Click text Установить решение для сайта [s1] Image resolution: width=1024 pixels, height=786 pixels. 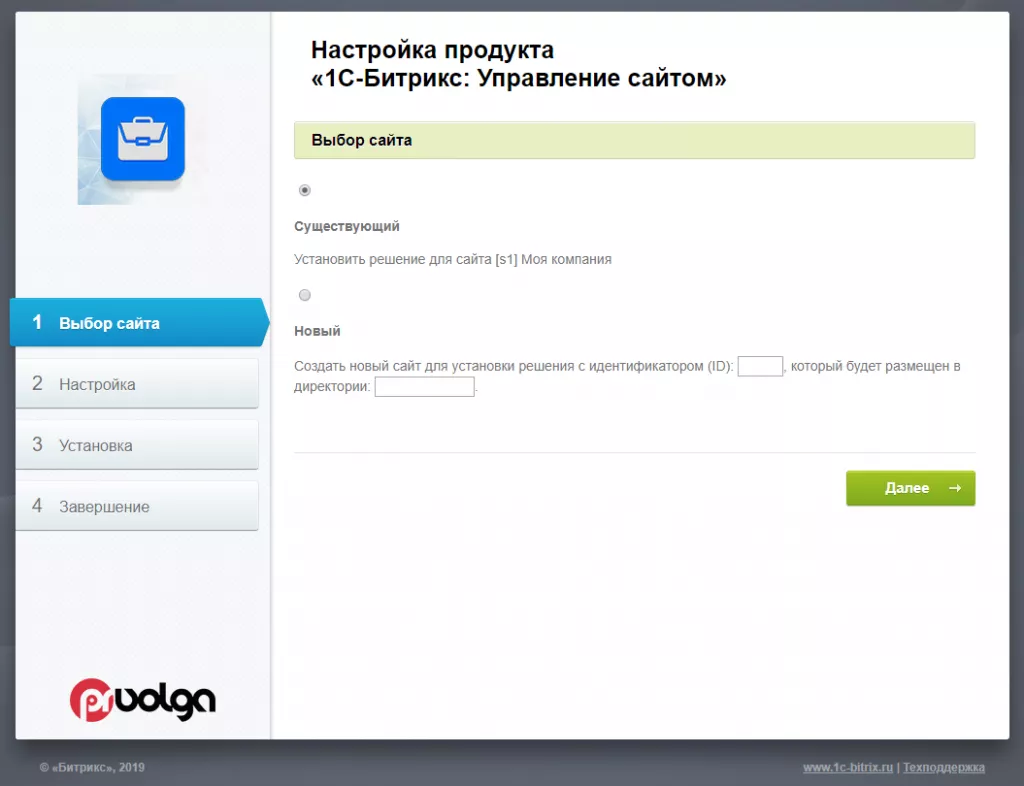click(x=406, y=259)
